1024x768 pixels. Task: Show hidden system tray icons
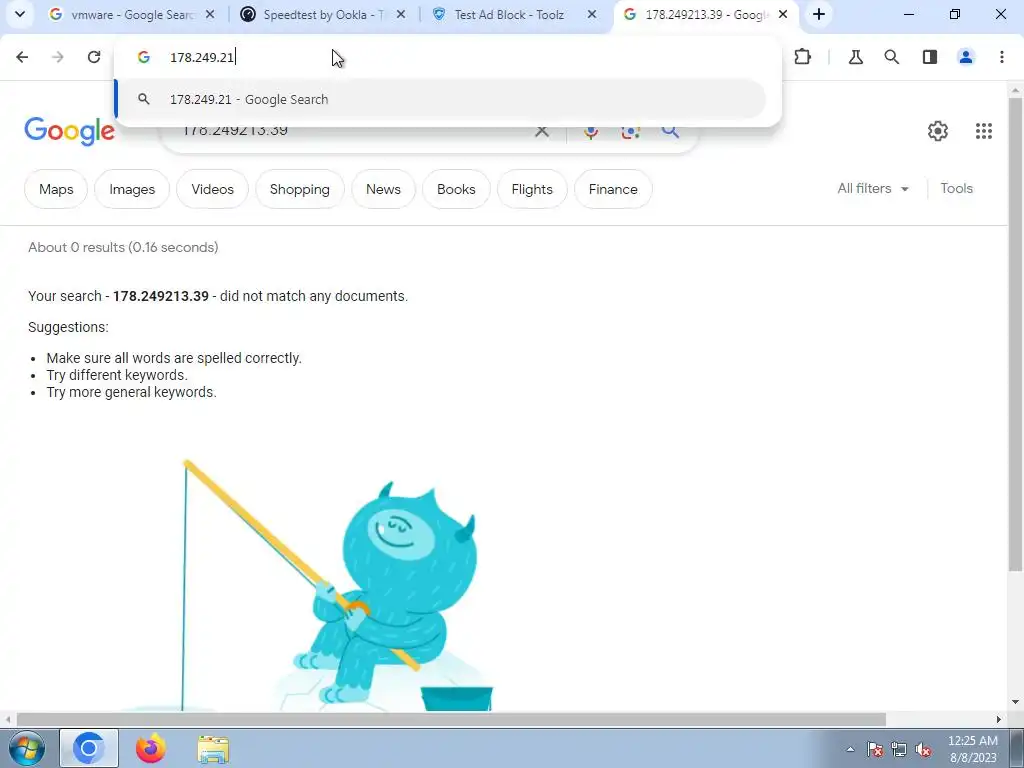pyautogui.click(x=850, y=750)
